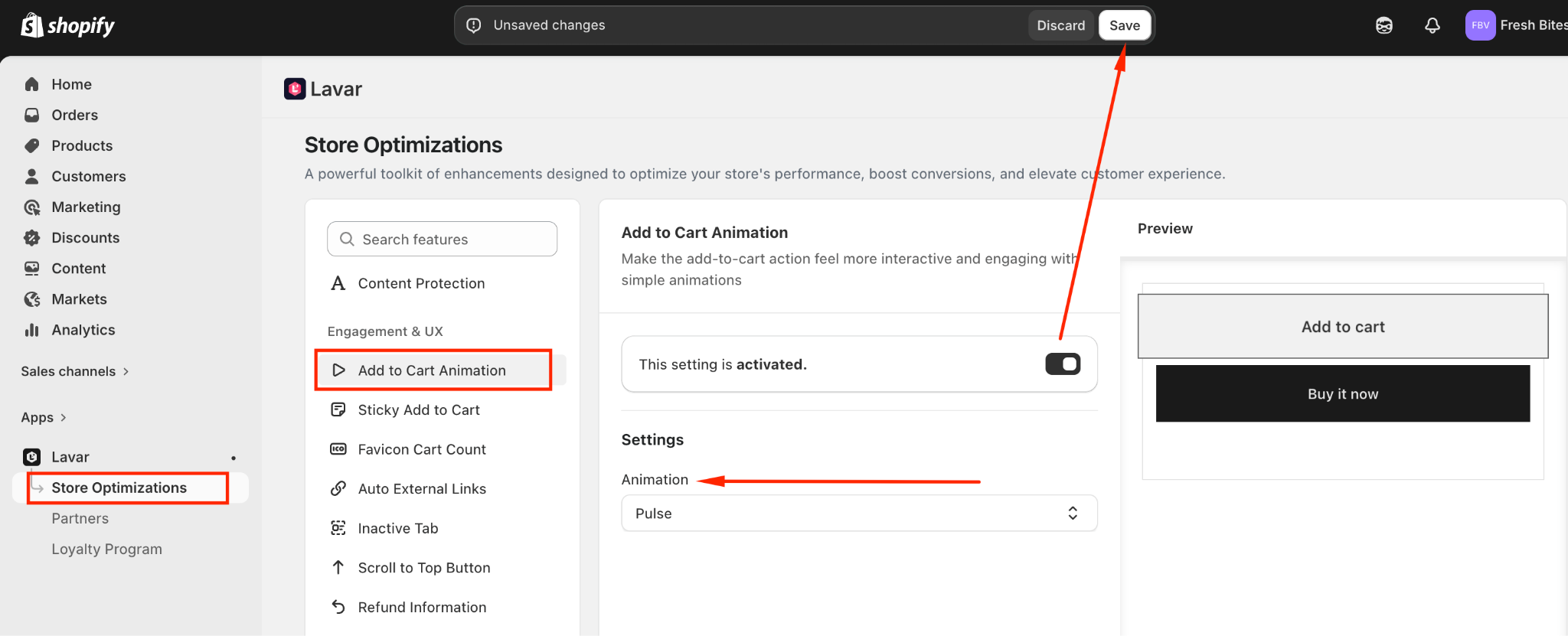Image resolution: width=1568 pixels, height=636 pixels.
Task: Open the Fresh Bites account avatar
Action: tap(1480, 25)
